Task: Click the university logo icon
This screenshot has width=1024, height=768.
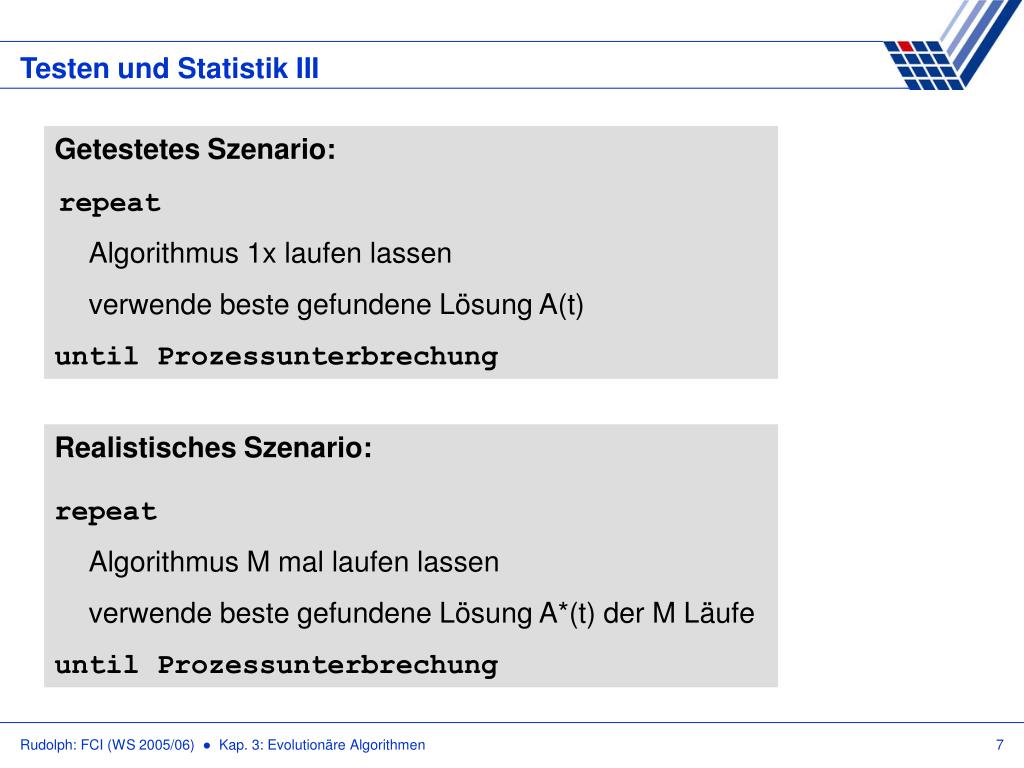Action: (x=952, y=44)
